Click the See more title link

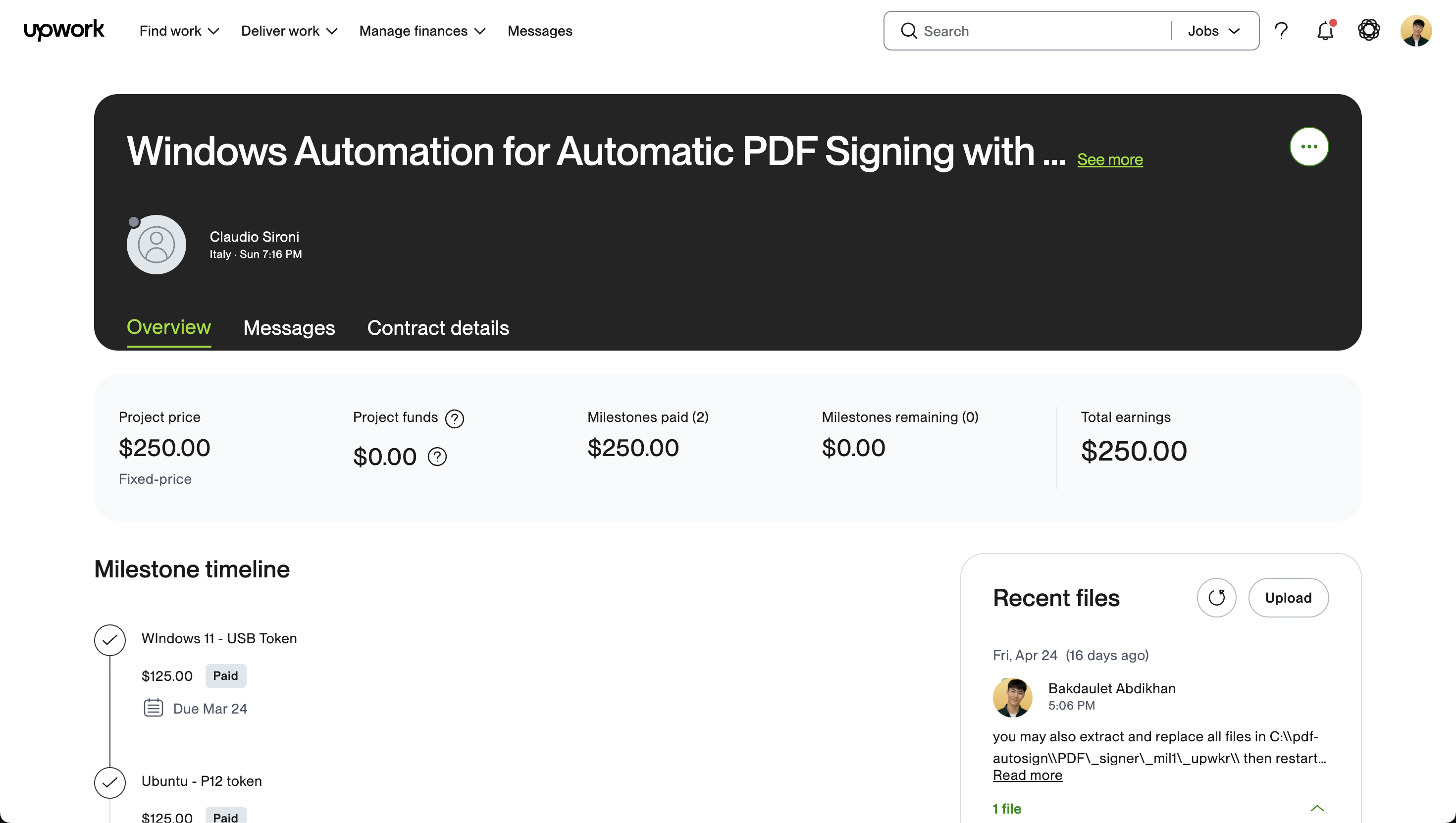pos(1109,159)
